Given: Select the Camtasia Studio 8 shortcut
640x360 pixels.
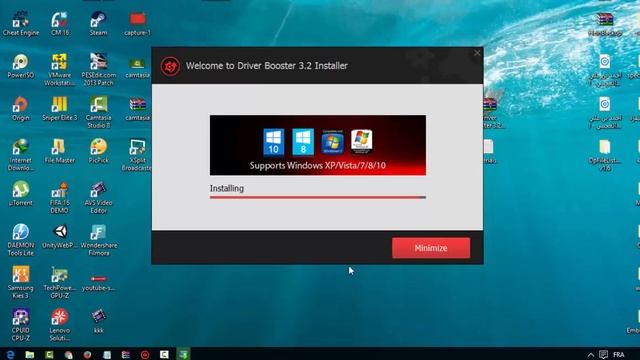Looking at the screenshot, I should (98, 112).
